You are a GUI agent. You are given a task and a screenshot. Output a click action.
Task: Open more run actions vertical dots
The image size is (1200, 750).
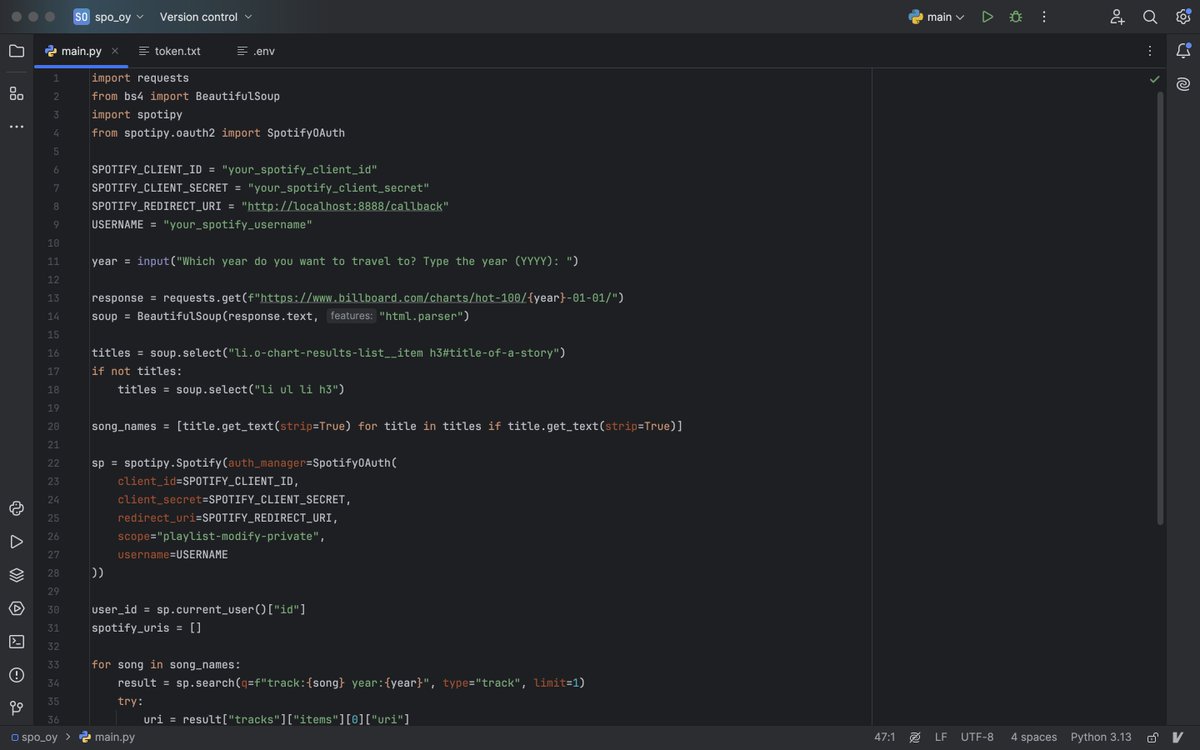1044,17
